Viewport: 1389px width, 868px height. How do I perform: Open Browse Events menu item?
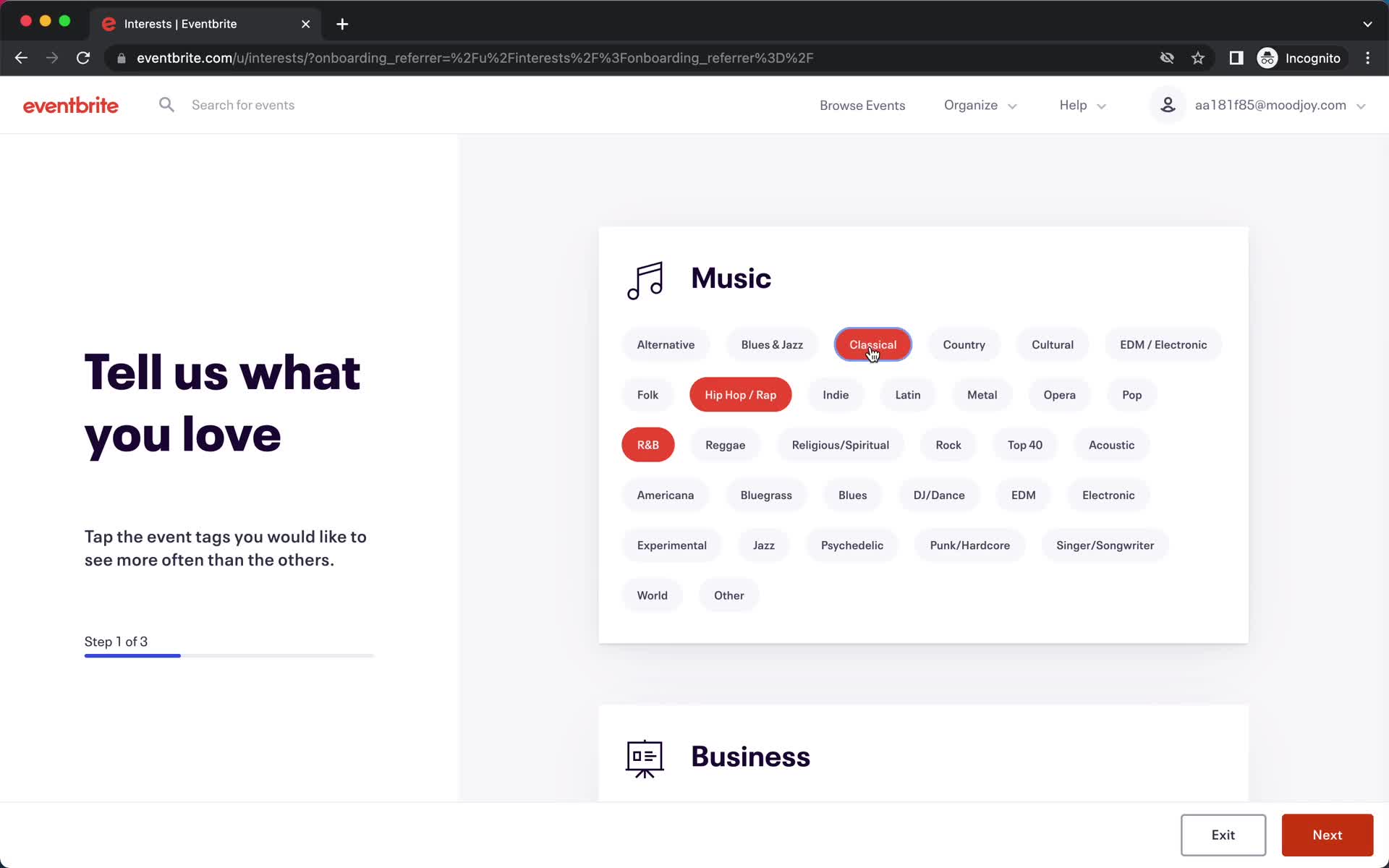pos(862,105)
